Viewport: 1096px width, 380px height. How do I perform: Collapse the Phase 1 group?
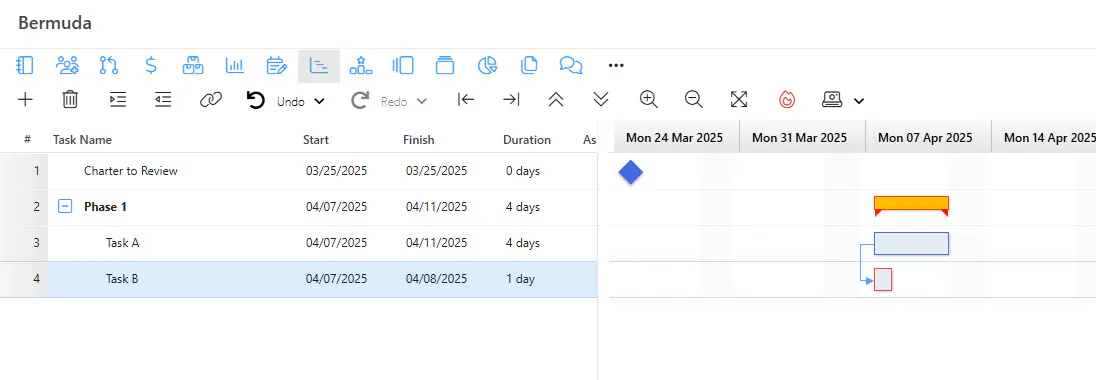pyautogui.click(x=65, y=206)
